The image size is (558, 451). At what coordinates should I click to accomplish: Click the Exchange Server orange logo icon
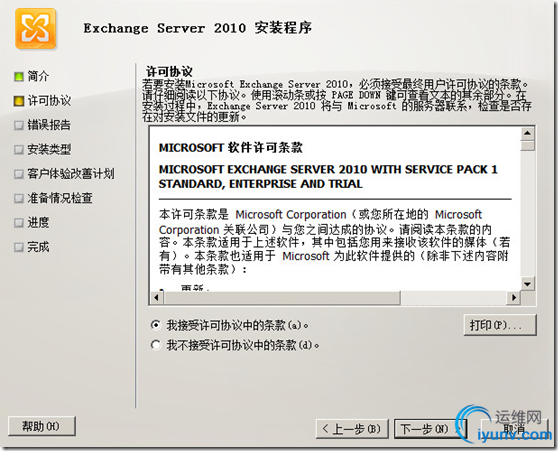pos(36,29)
